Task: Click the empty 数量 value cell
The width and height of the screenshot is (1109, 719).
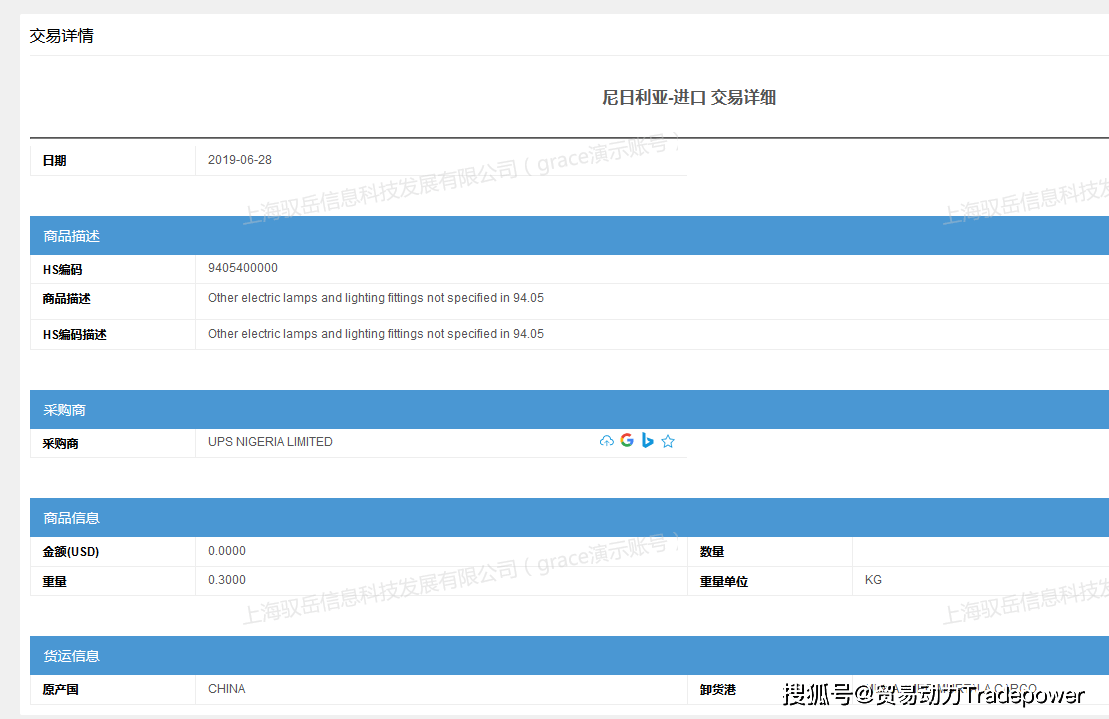Action: pos(975,551)
